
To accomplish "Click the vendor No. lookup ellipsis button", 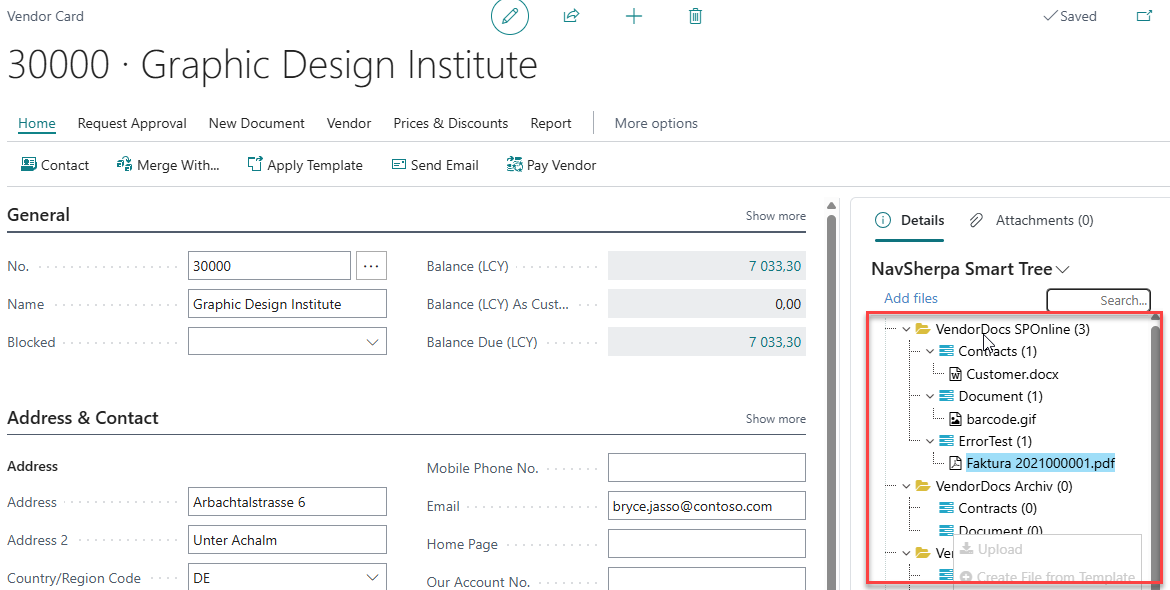I will pyautogui.click(x=372, y=266).
